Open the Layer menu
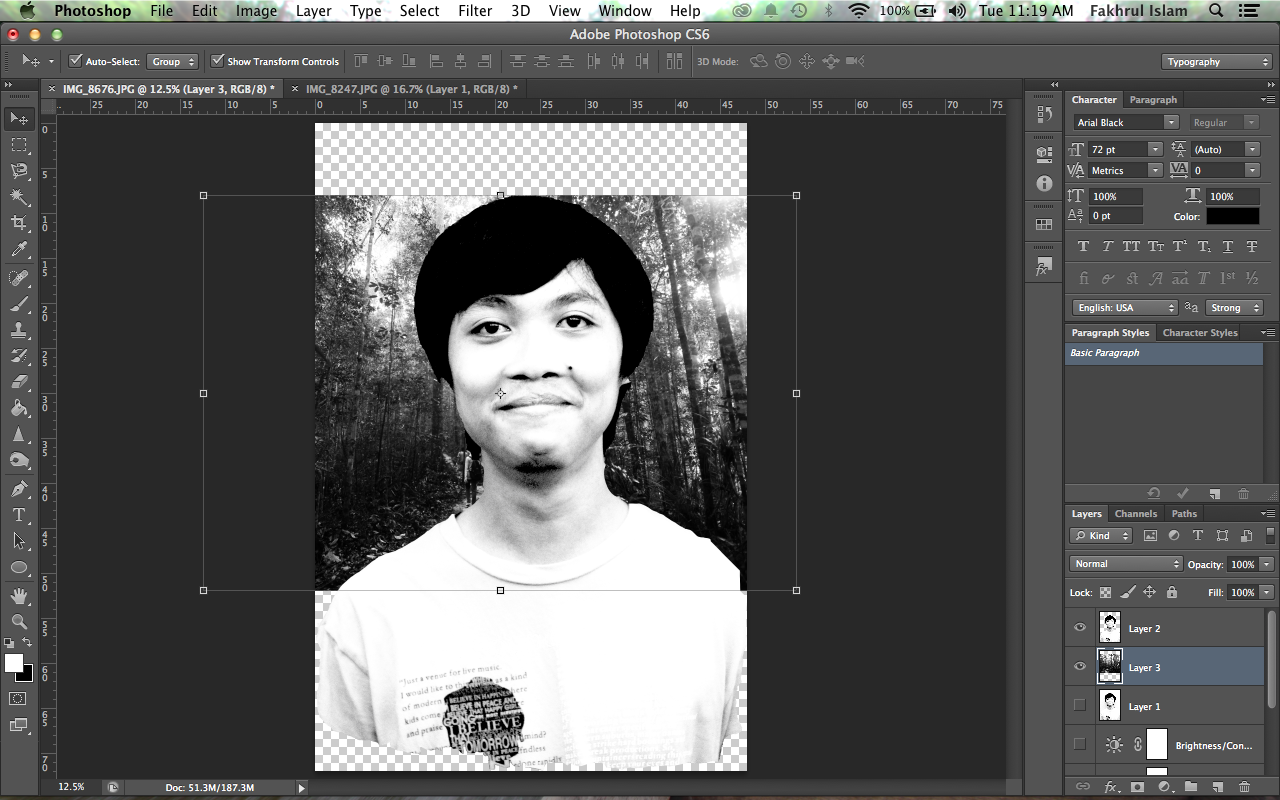 [314, 11]
